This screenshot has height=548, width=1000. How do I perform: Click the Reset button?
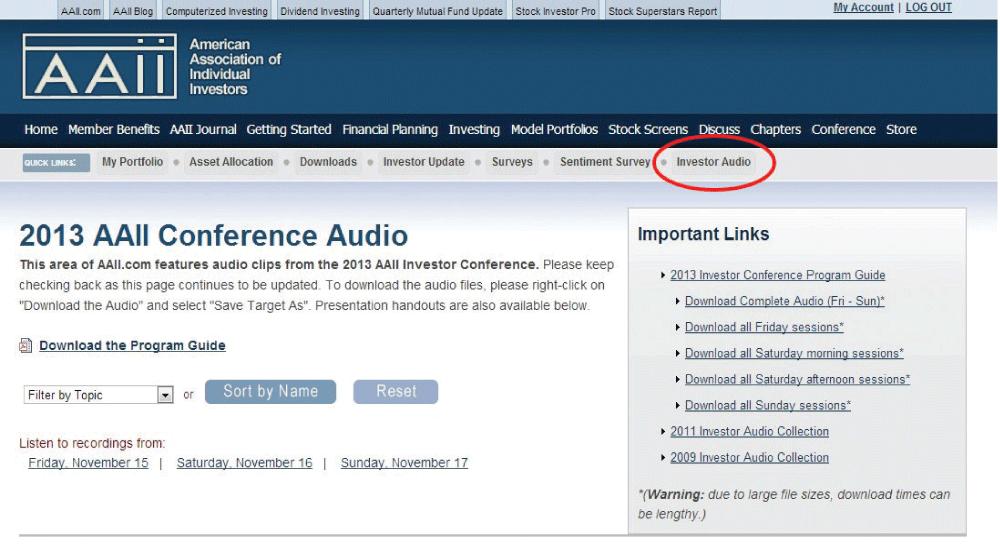tap(395, 392)
